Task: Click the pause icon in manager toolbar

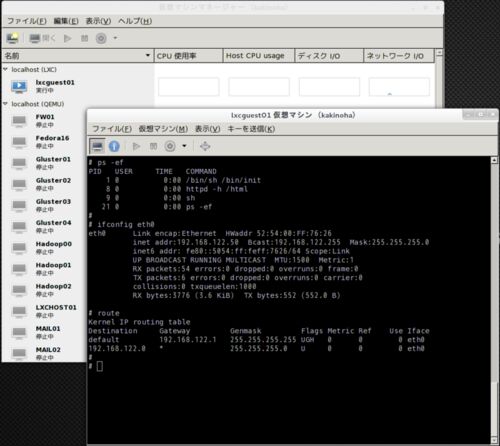Action: (x=85, y=38)
